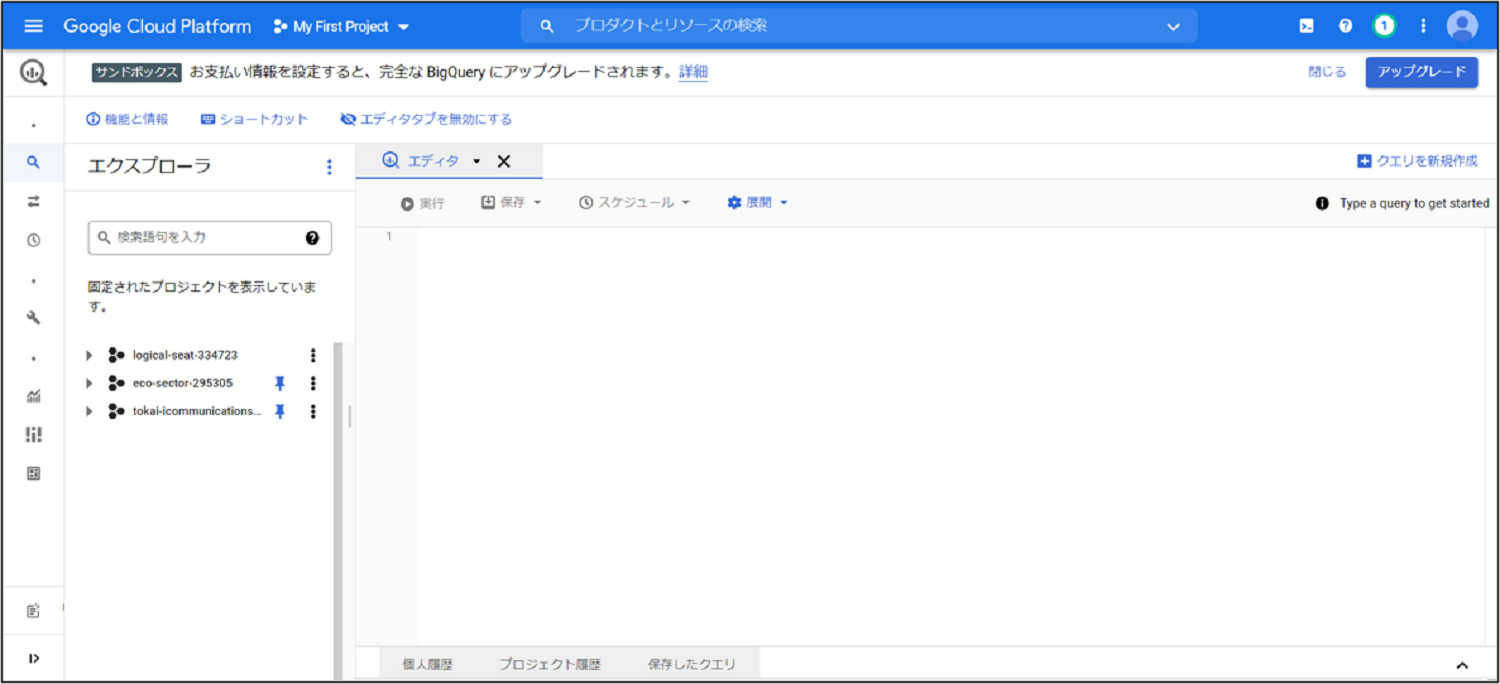Click the search help icon in Explorer
This screenshot has width=1500, height=684.
tap(312, 238)
